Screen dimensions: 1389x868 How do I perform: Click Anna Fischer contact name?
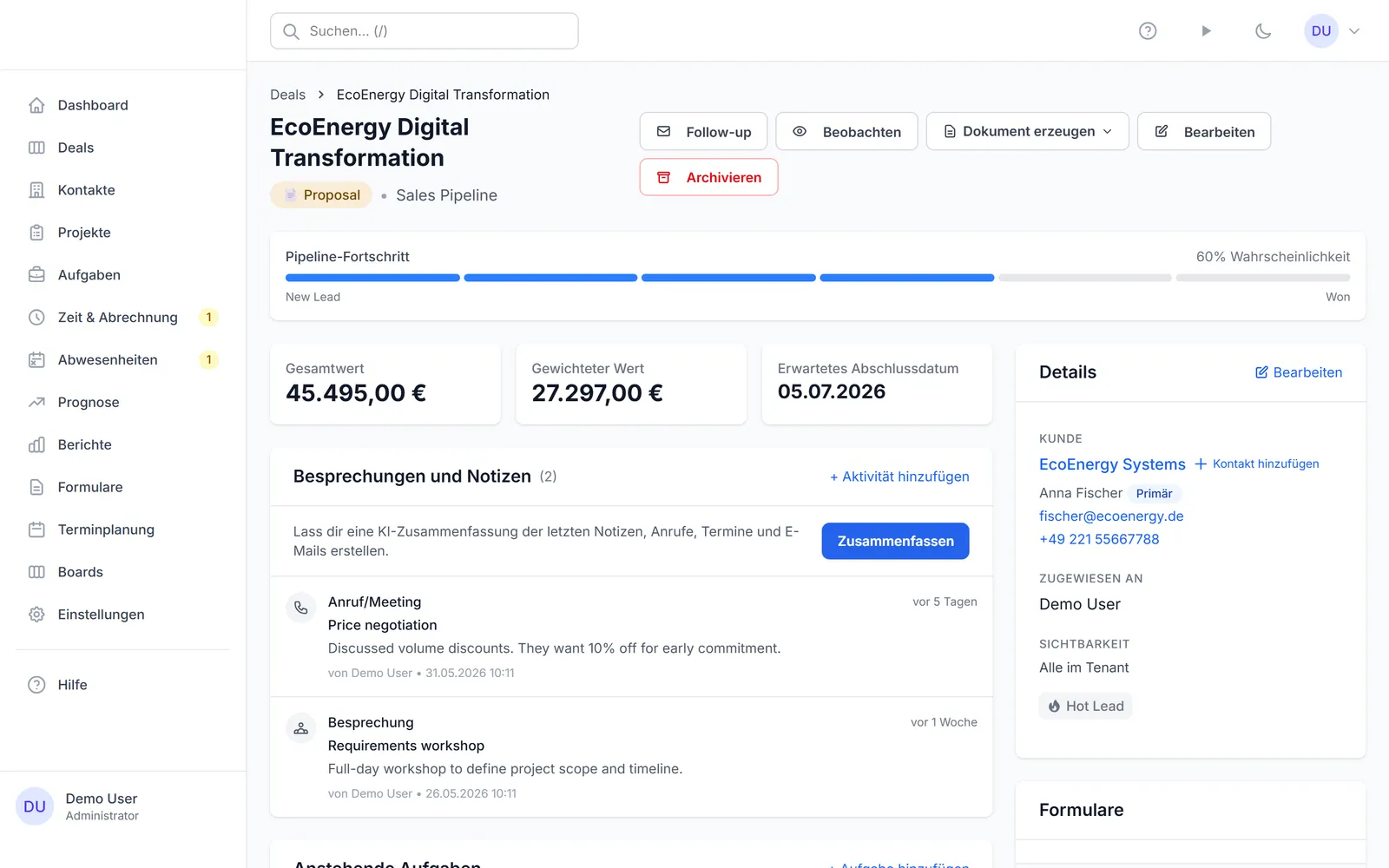click(x=1081, y=493)
